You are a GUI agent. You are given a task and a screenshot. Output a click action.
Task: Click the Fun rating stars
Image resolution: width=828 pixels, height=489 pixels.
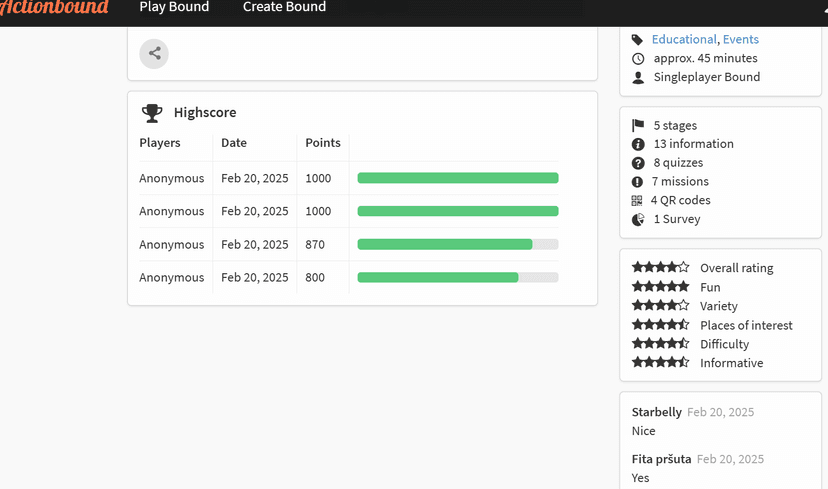(660, 287)
